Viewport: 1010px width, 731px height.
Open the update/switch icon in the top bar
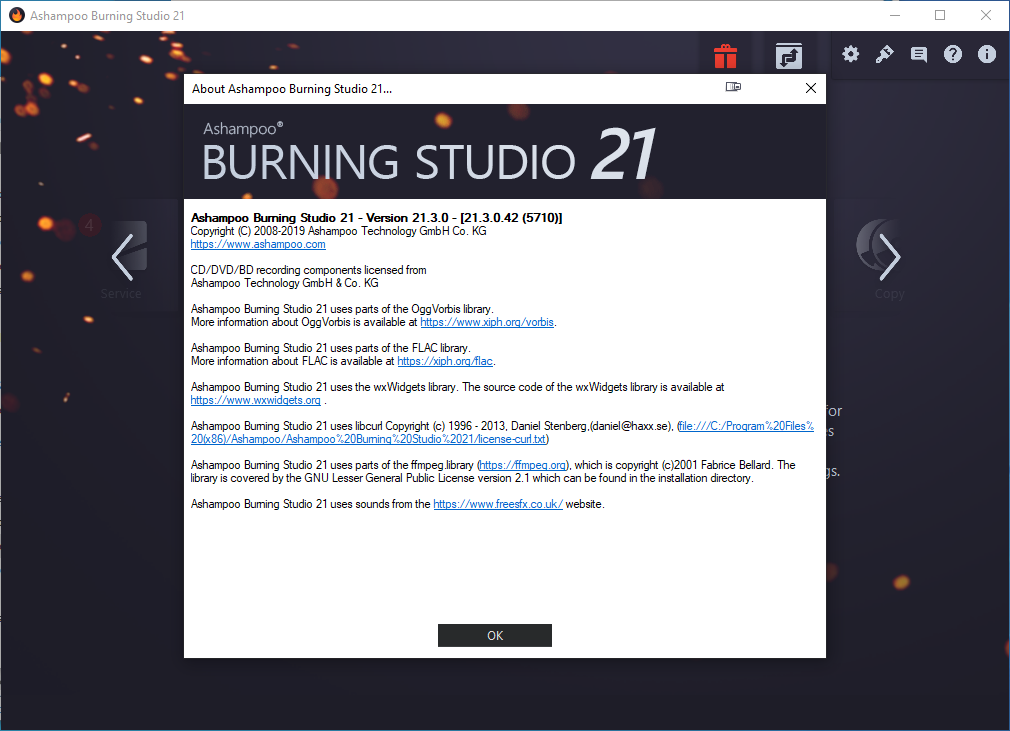click(x=788, y=56)
